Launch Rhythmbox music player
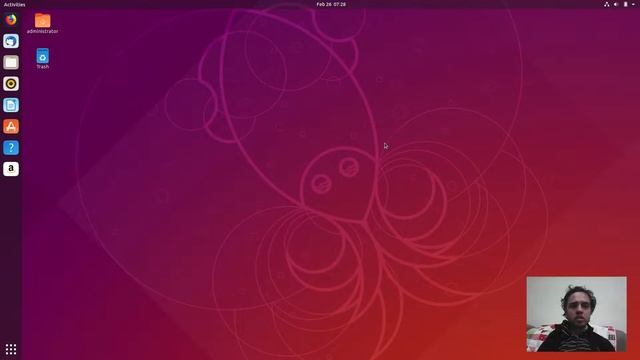 click(x=11, y=84)
